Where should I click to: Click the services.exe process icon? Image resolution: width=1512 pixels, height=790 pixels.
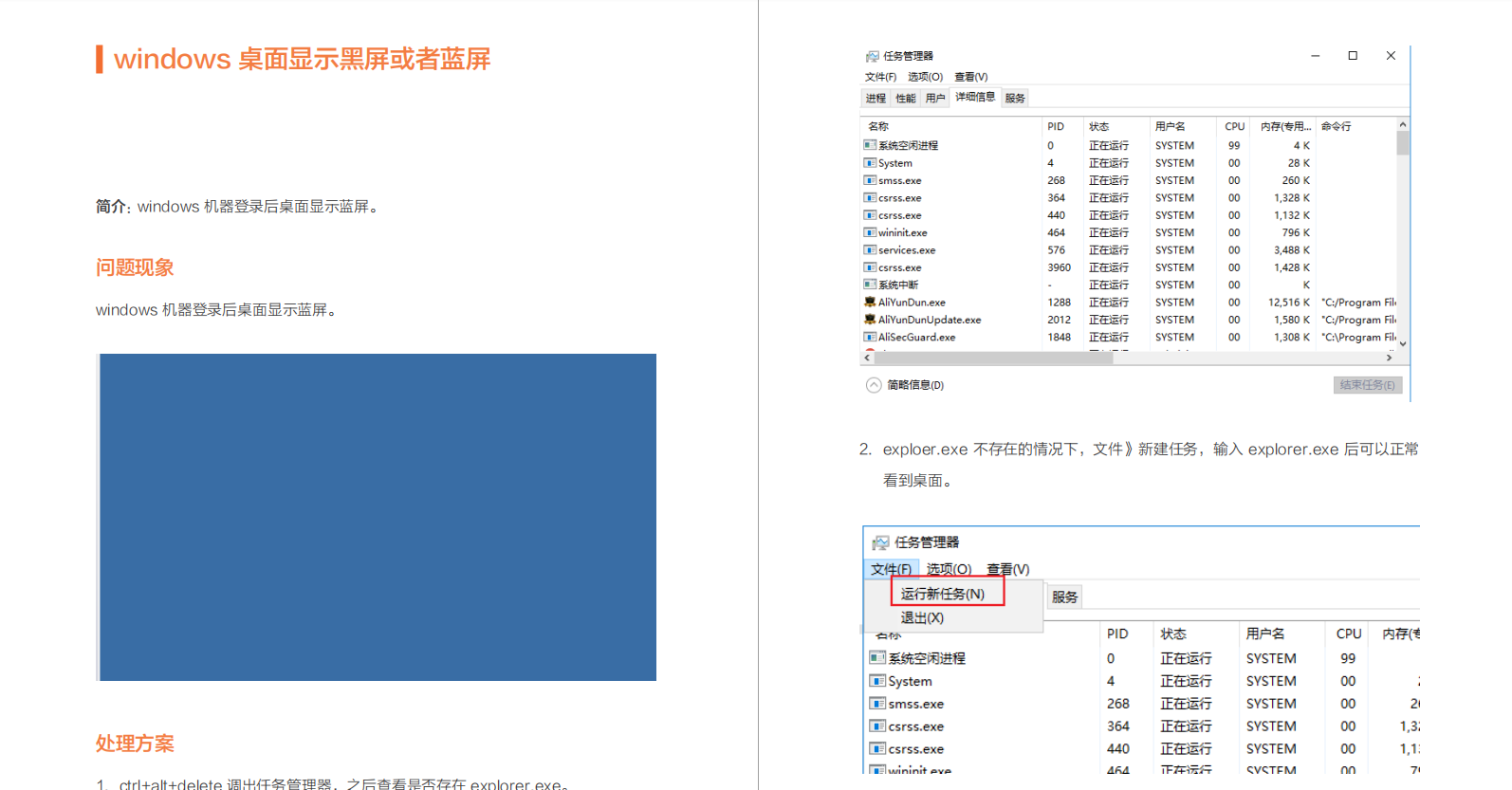pyautogui.click(x=870, y=250)
